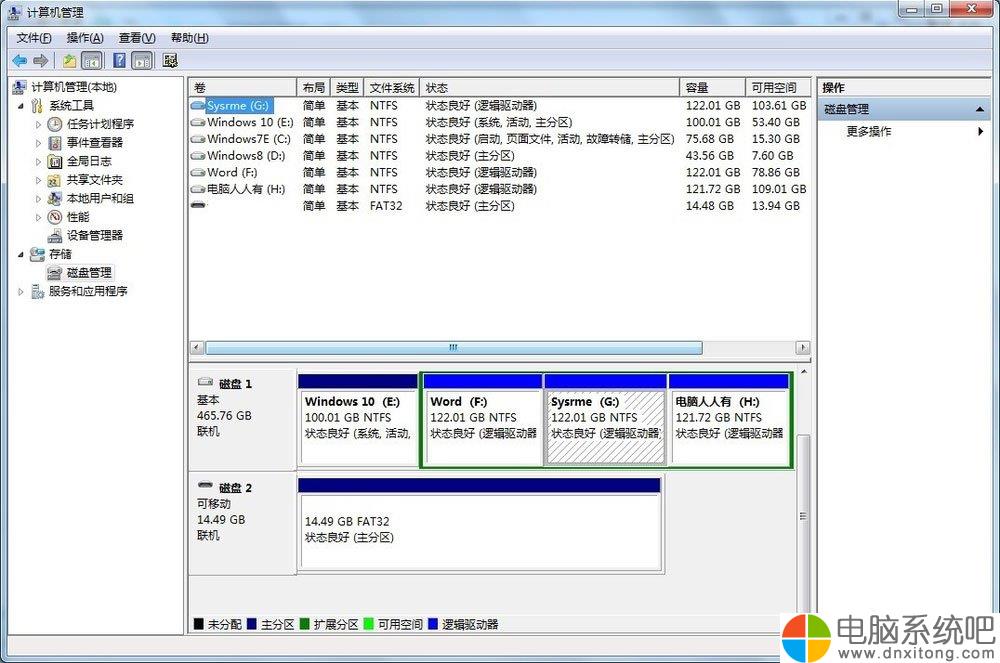Select 磁盘管理 in the tree

[x=89, y=273]
